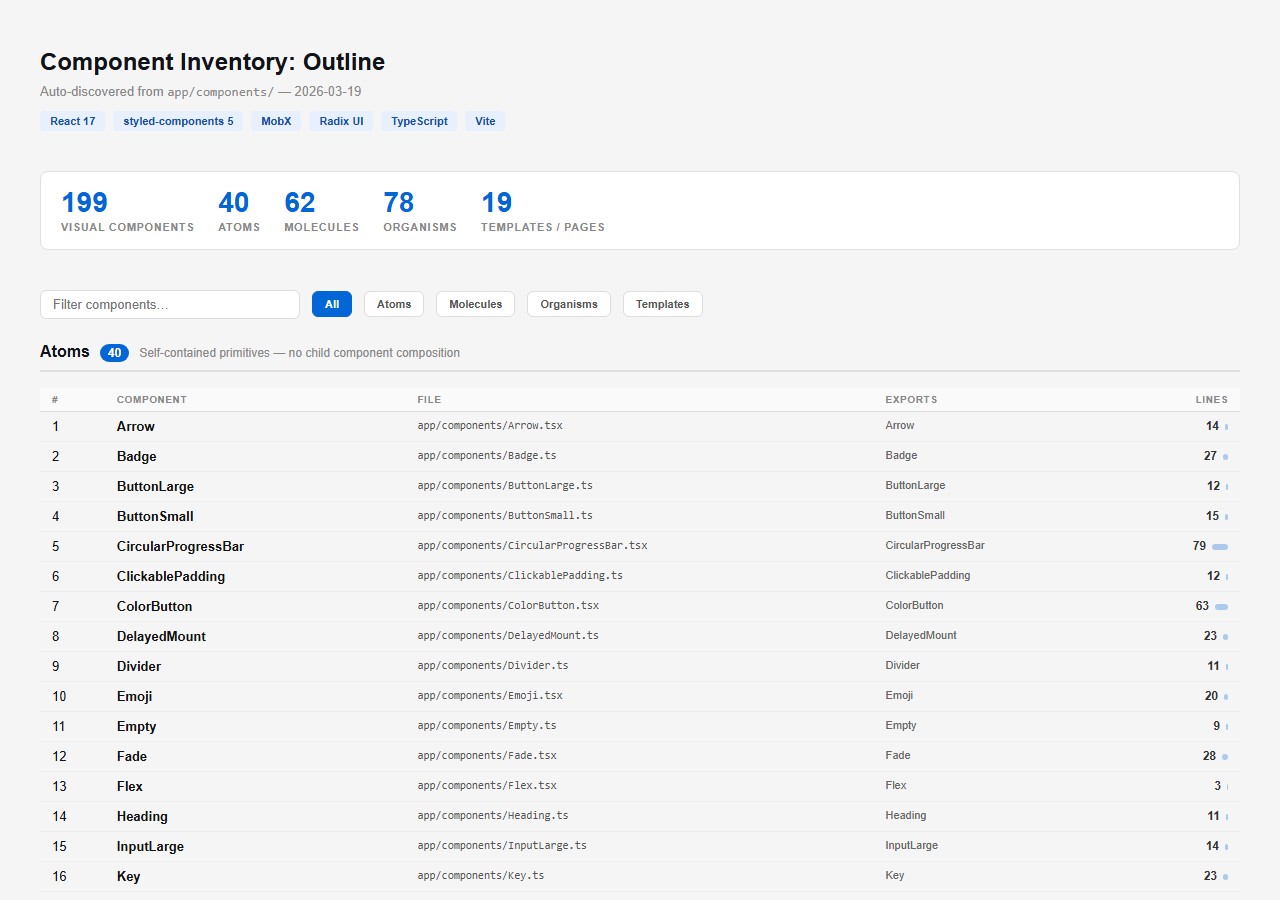The height and width of the screenshot is (900, 1280).
Task: Select the ColorButton component name
Action: [154, 606]
